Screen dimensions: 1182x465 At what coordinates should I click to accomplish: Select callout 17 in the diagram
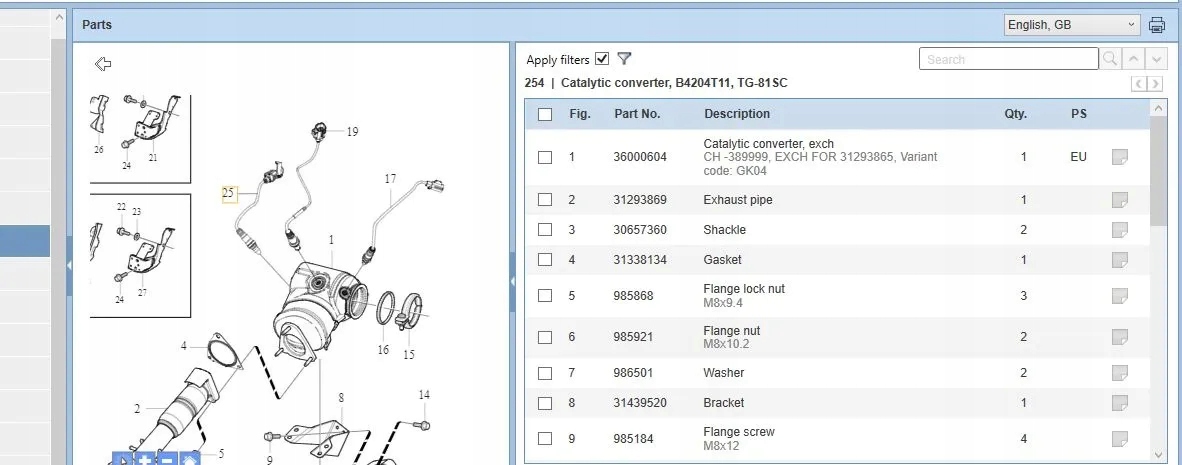[x=390, y=179]
